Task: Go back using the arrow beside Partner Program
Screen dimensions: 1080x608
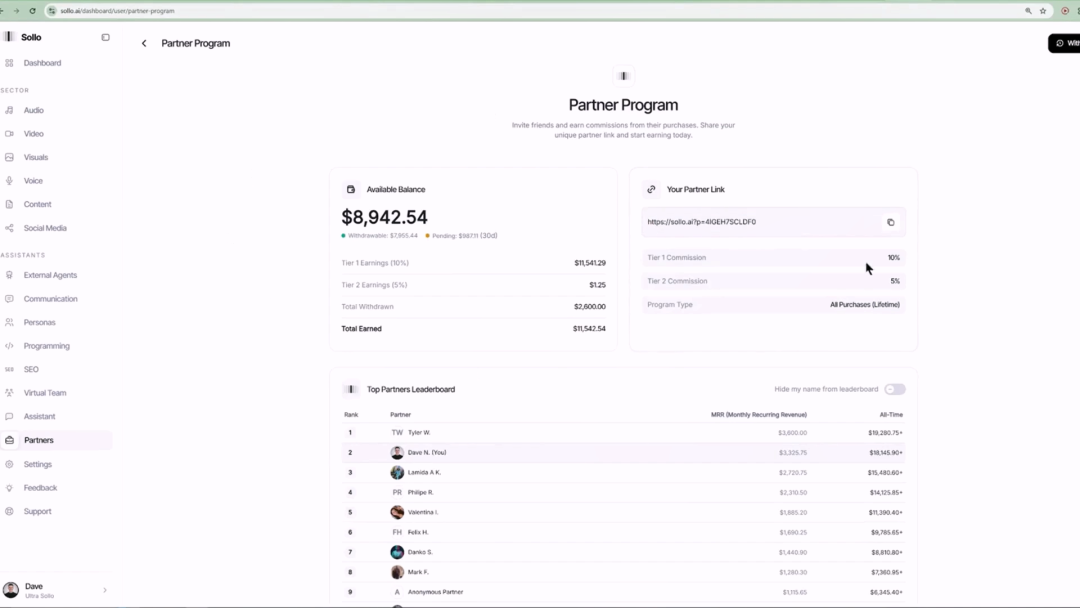Action: click(x=144, y=43)
